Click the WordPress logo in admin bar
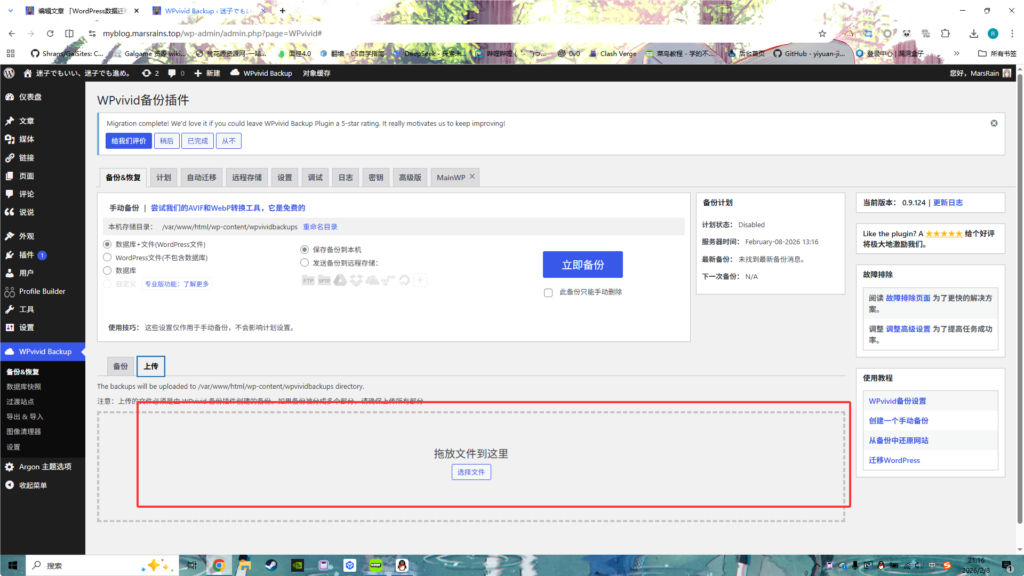This screenshot has width=1024, height=576. coord(9,73)
